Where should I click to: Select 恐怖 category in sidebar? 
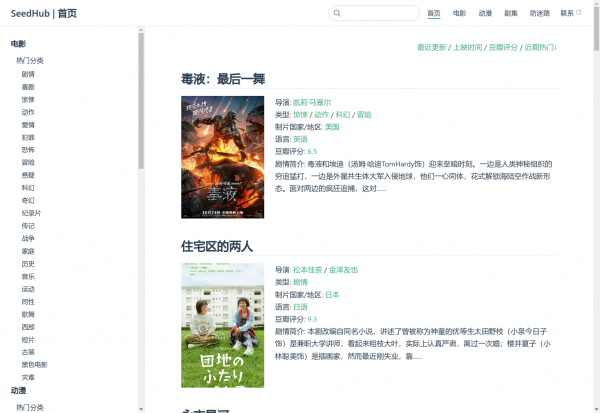click(28, 150)
